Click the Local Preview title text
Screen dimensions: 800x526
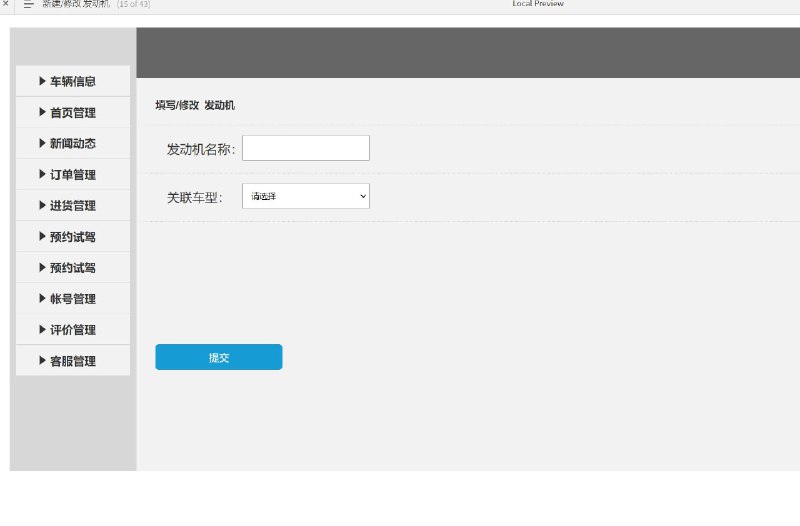538,4
